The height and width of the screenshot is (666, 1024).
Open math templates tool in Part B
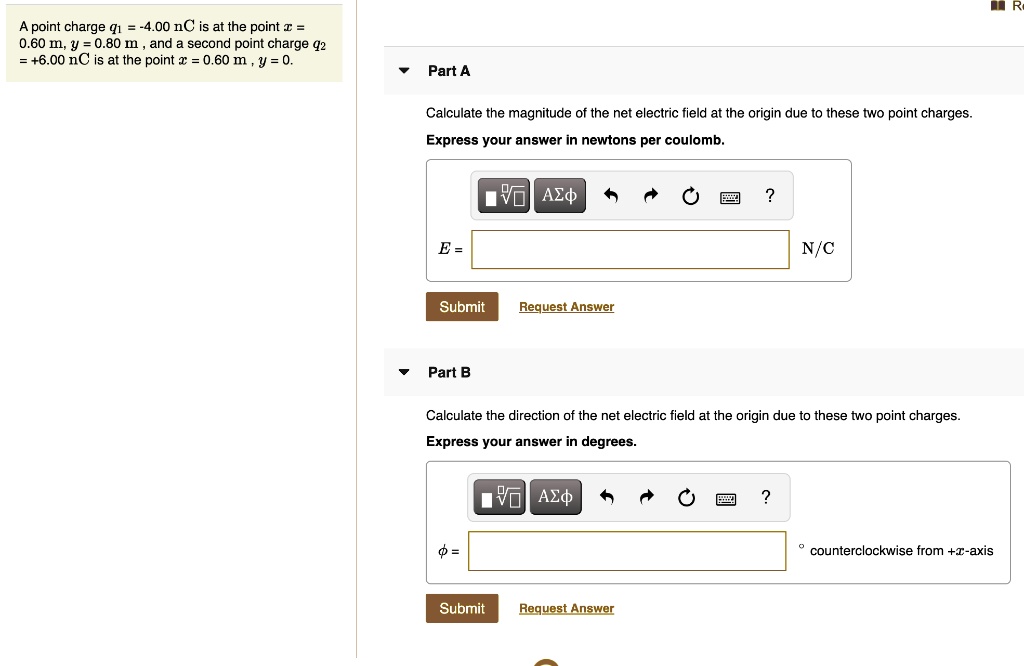500,497
